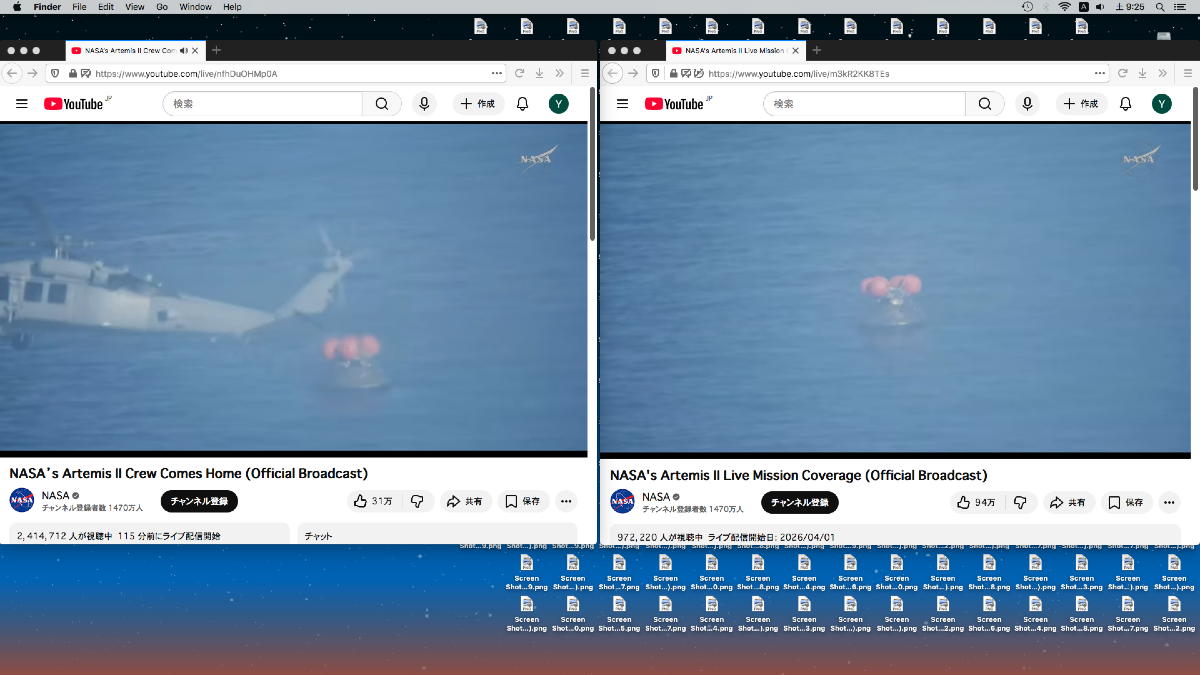Dislike the Artemis II Crew Comes Home video

(417, 501)
